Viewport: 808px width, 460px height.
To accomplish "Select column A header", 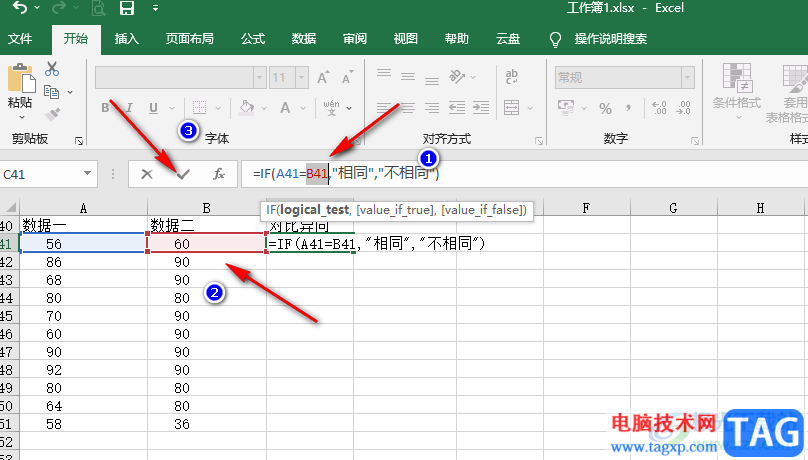I will pos(83,208).
